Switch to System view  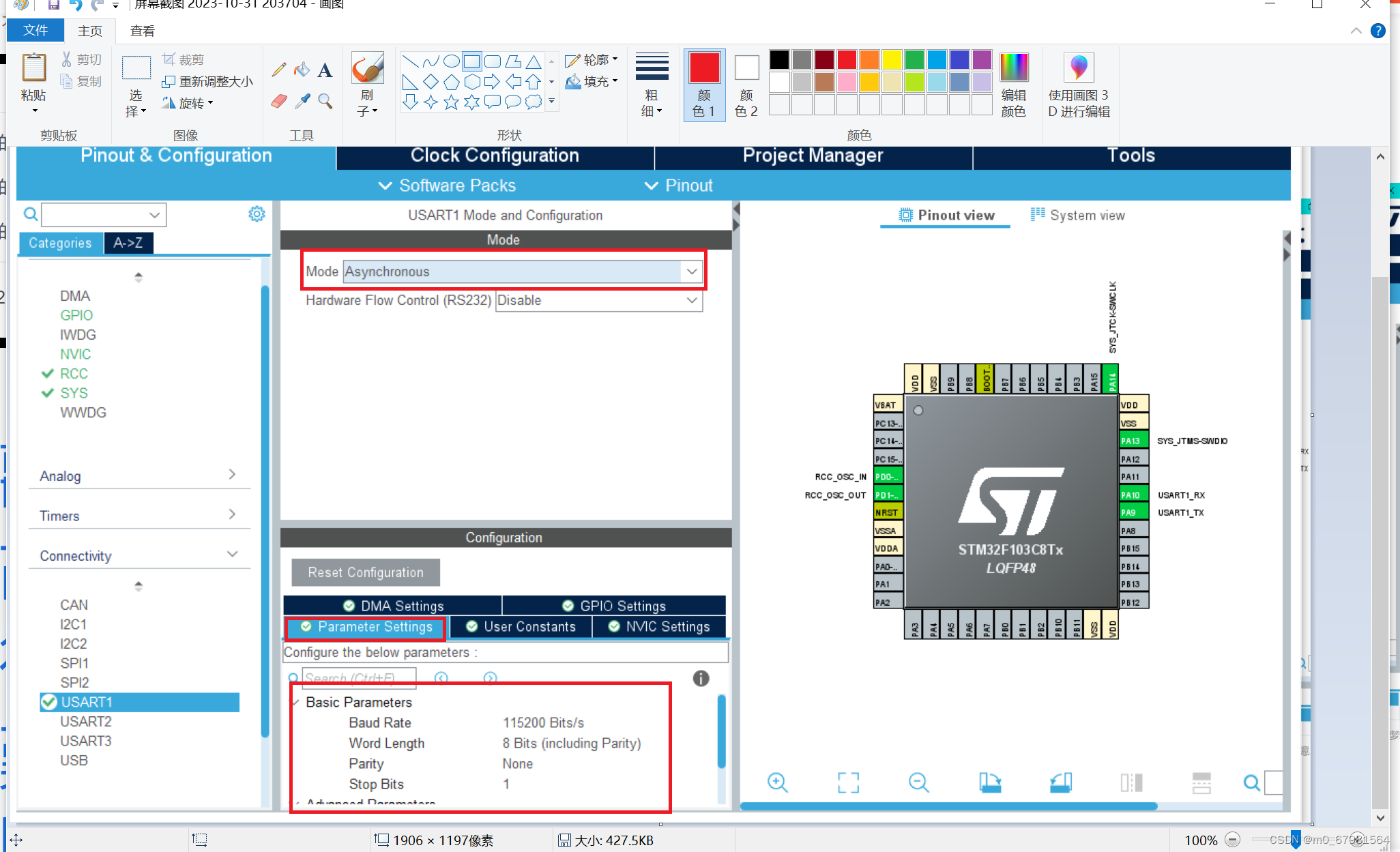(1077, 216)
